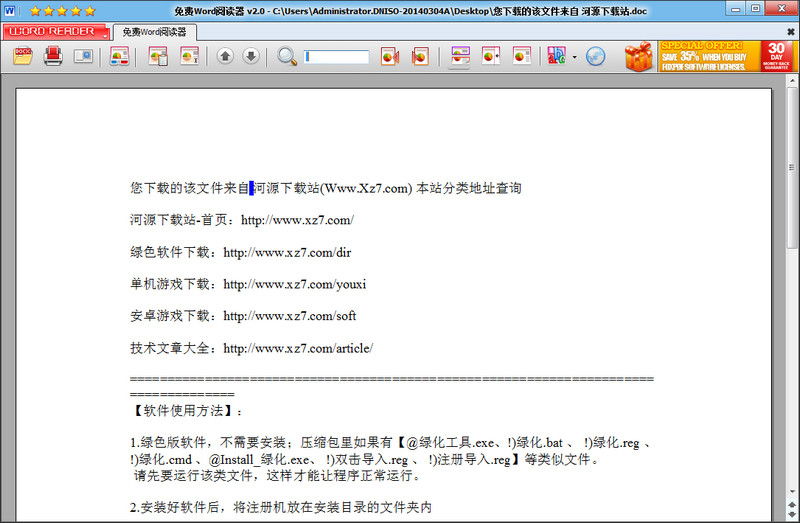Find next match with right-arrow page icon
This screenshot has width=800, height=523.
point(420,56)
